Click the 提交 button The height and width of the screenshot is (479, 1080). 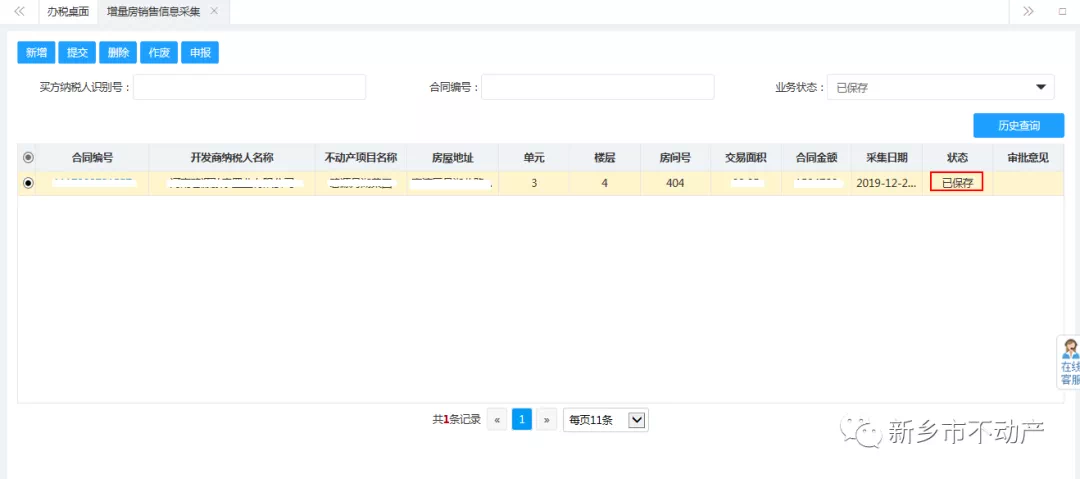(77, 53)
